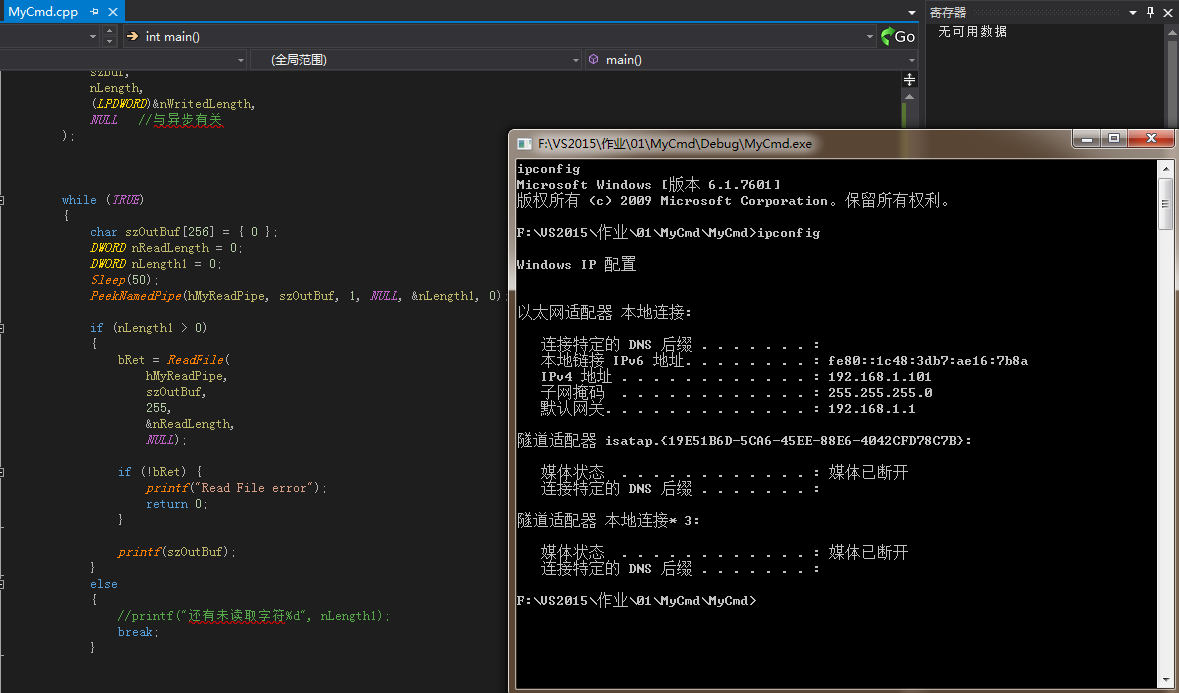Click 'Microsoft Windows [版本 6.1.7601]' console line

[x=649, y=184]
